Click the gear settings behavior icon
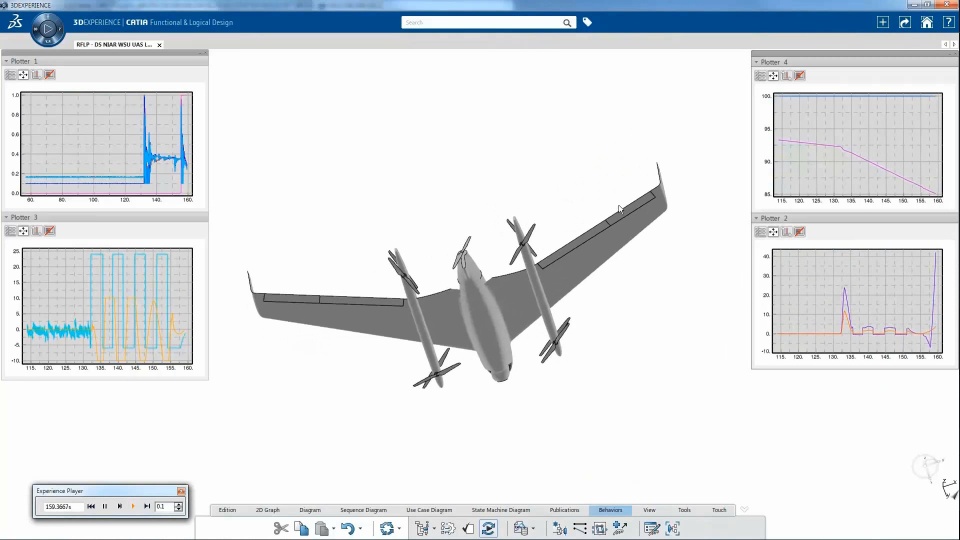The height and width of the screenshot is (540, 960). [448, 528]
